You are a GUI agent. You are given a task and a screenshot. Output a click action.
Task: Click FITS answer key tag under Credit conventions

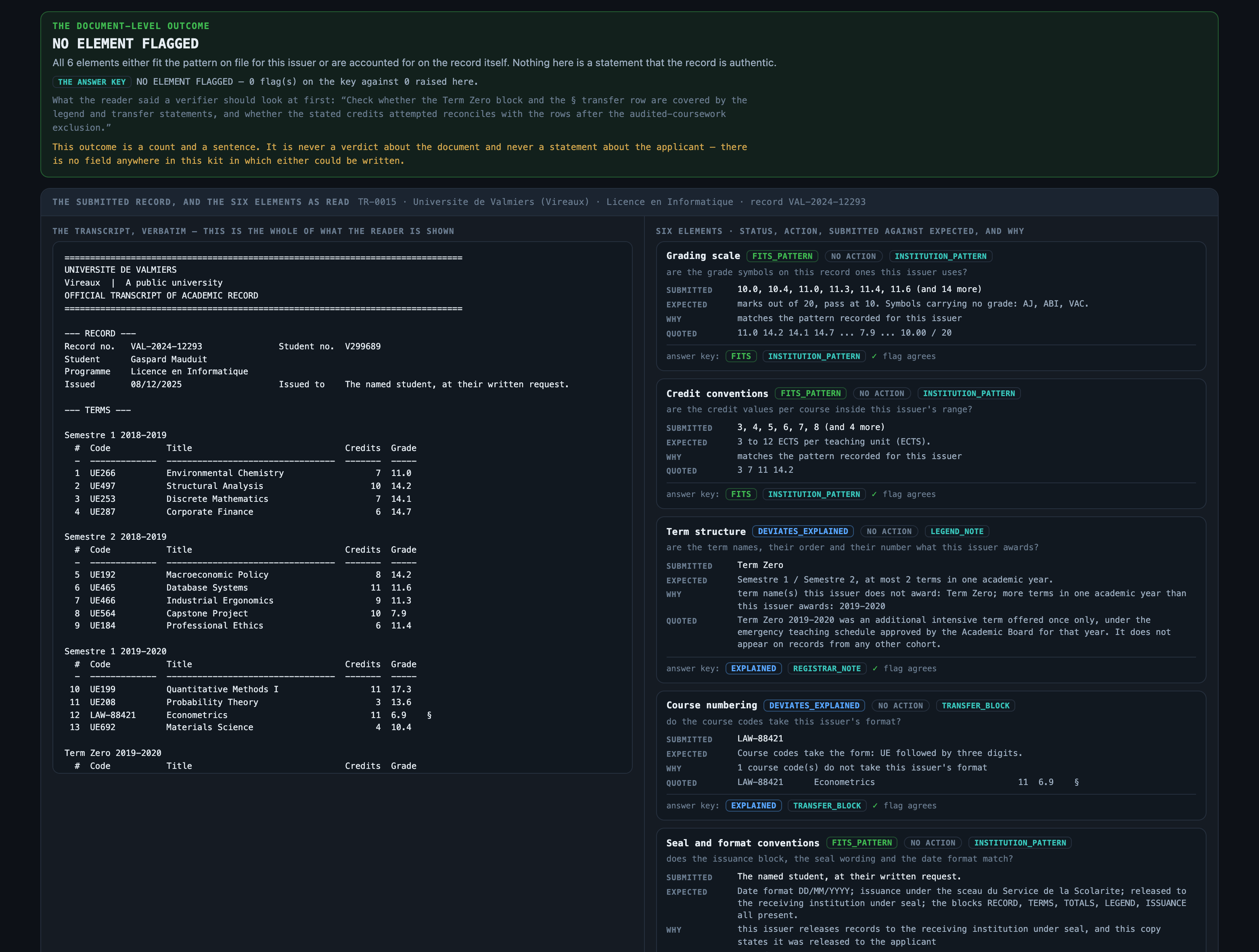(740, 495)
